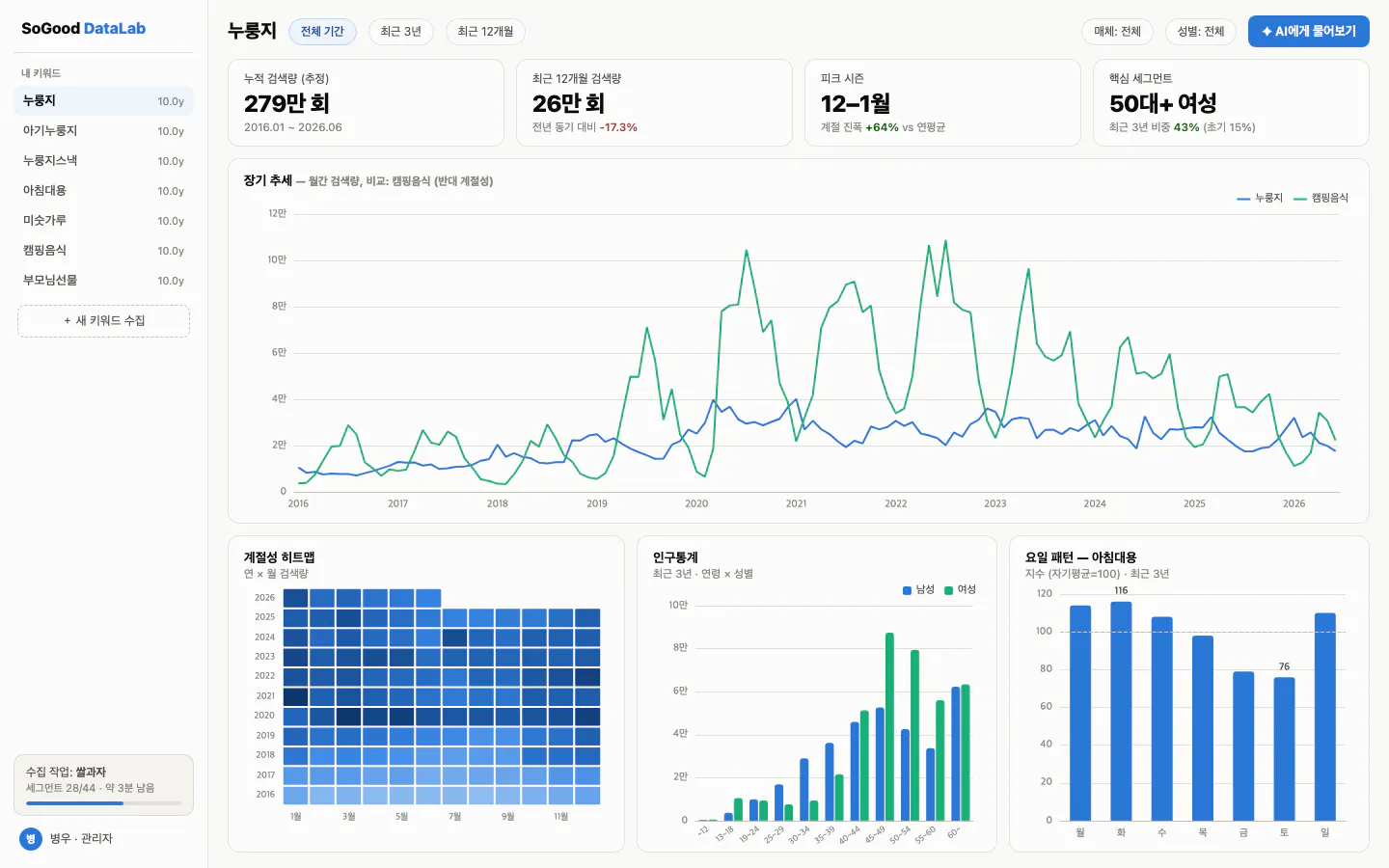The width and height of the screenshot is (1389, 868).
Task: Click the 핵심 세그먼트 50대+ 여성 card
Action: [1231, 103]
